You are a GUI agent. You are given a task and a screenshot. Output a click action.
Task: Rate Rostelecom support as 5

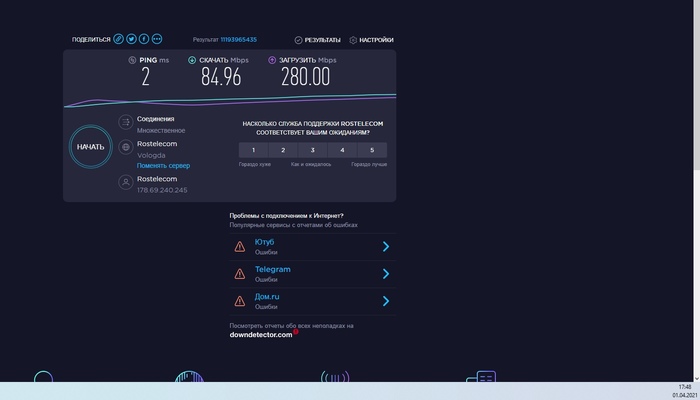click(x=372, y=150)
